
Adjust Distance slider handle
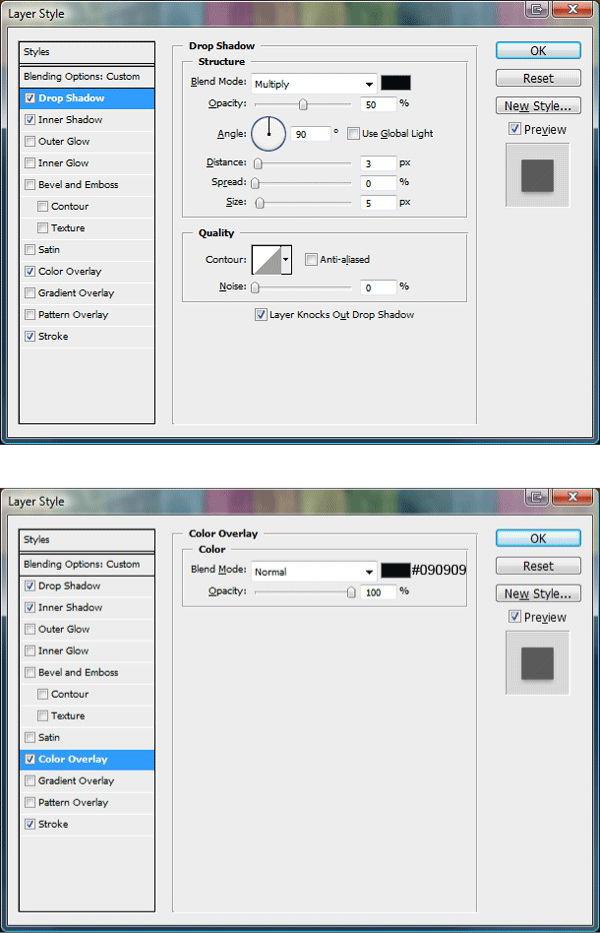pos(258,164)
